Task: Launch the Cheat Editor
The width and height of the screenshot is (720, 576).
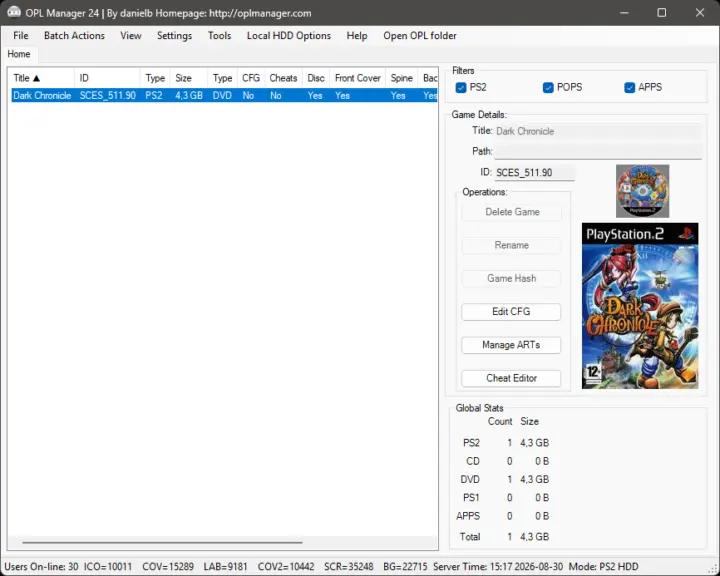Action: [x=511, y=378]
